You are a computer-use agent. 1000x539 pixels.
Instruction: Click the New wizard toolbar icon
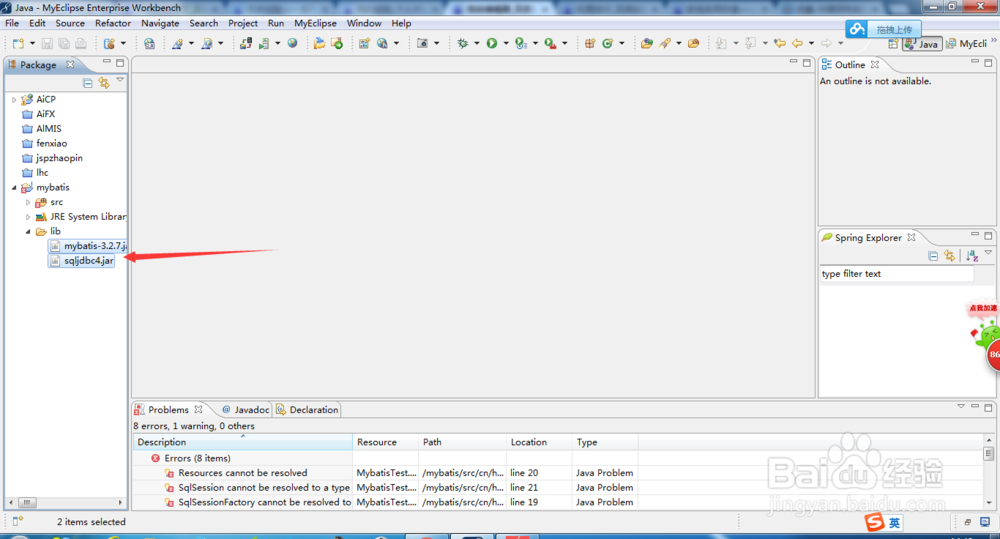(x=18, y=43)
